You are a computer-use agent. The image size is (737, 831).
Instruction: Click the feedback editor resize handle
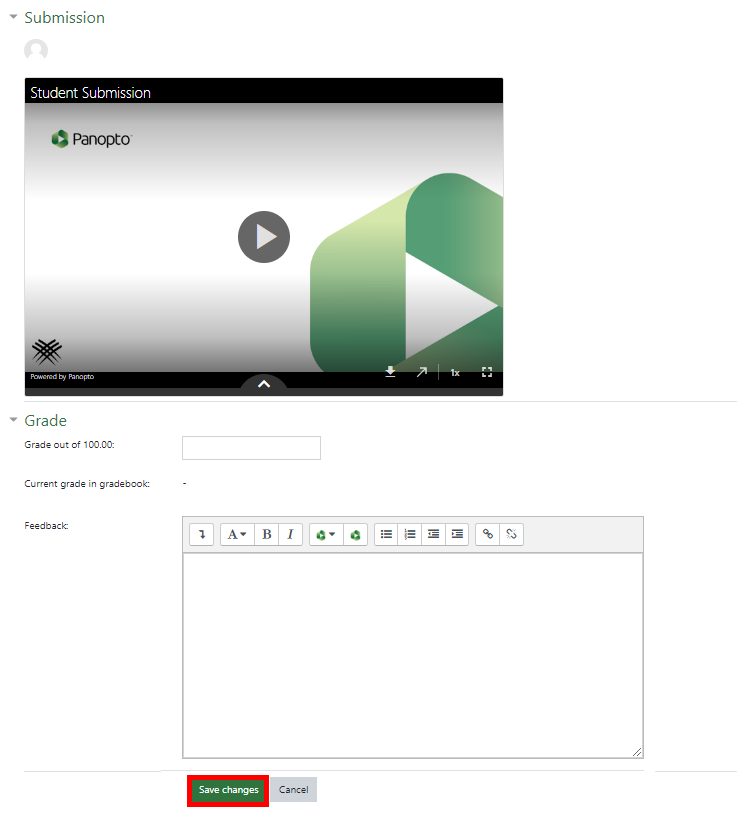(637, 752)
